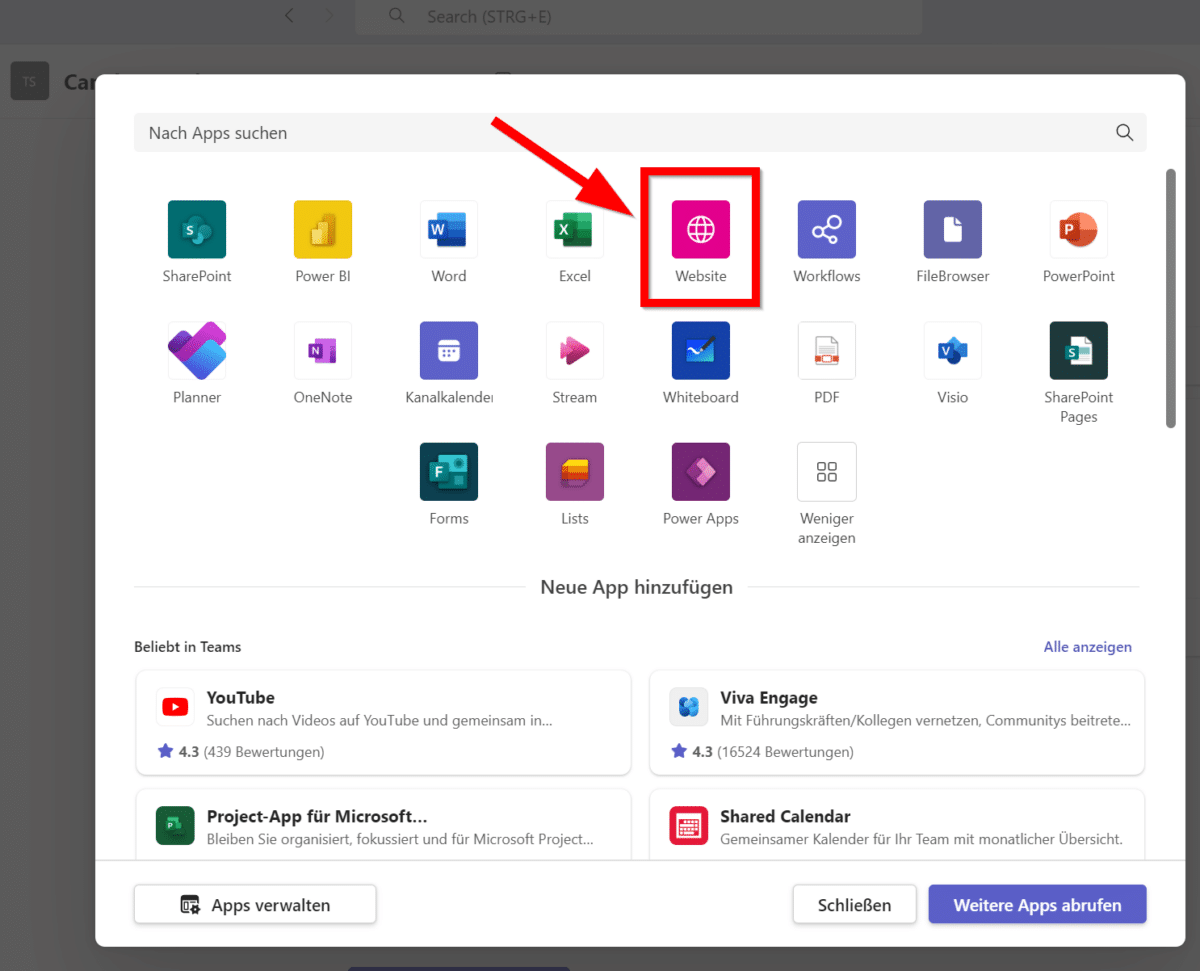Click the dialog's vertical scrollbar

1170,298
